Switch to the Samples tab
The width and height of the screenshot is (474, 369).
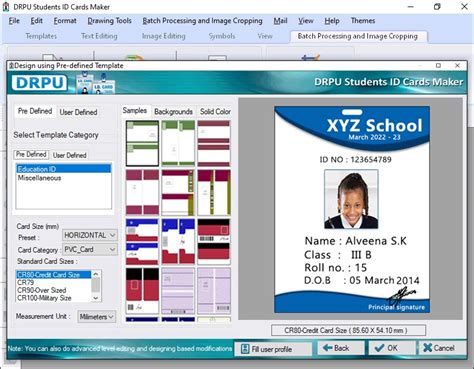tap(135, 110)
